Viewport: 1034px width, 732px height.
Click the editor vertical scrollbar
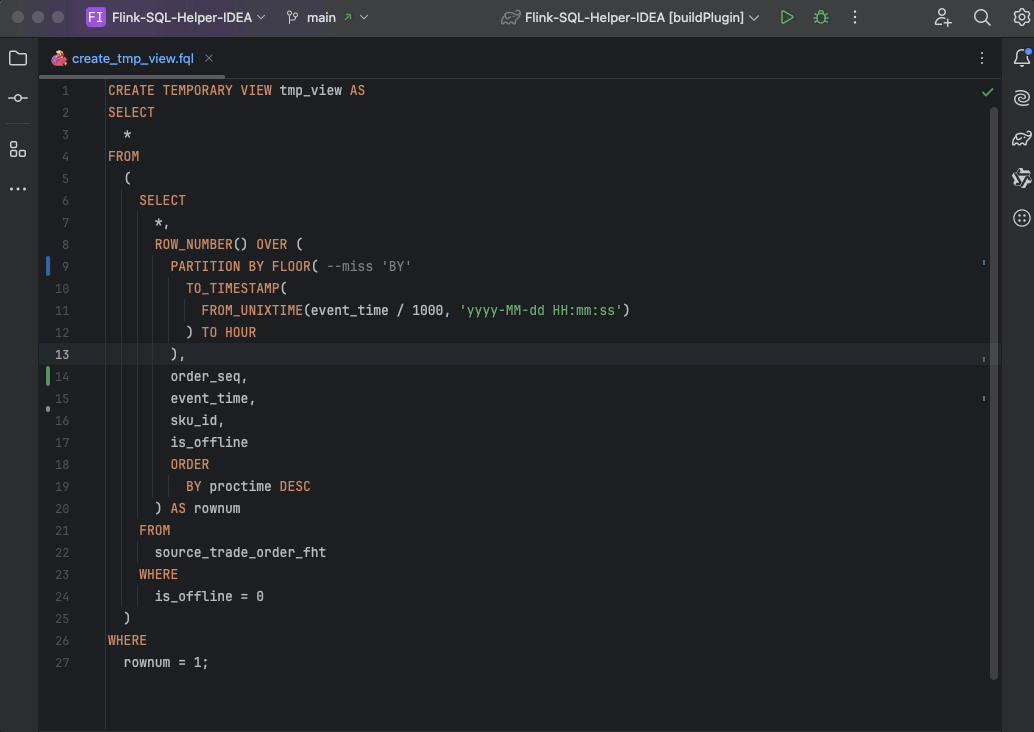click(994, 390)
